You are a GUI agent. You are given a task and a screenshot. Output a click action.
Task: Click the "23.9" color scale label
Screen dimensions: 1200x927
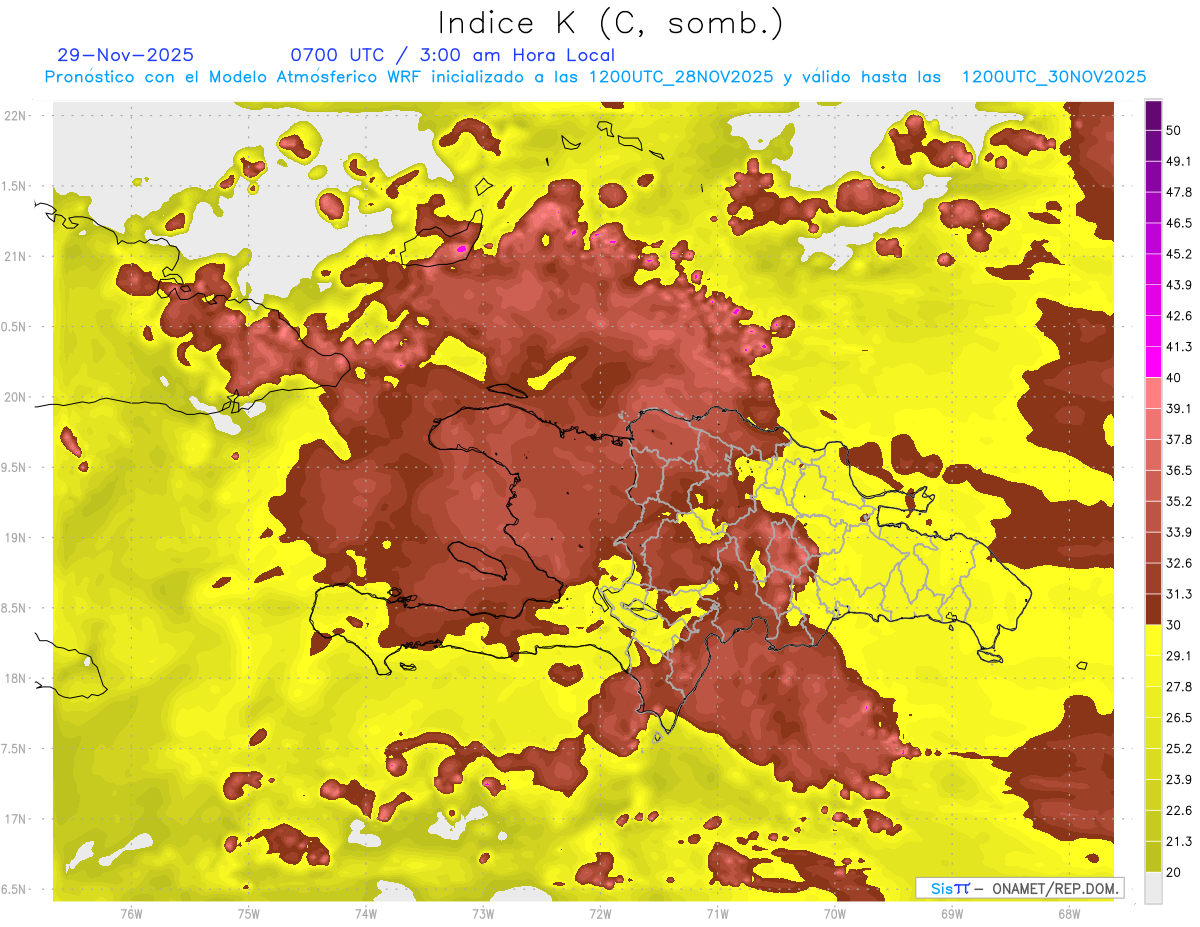[x=1178, y=780]
